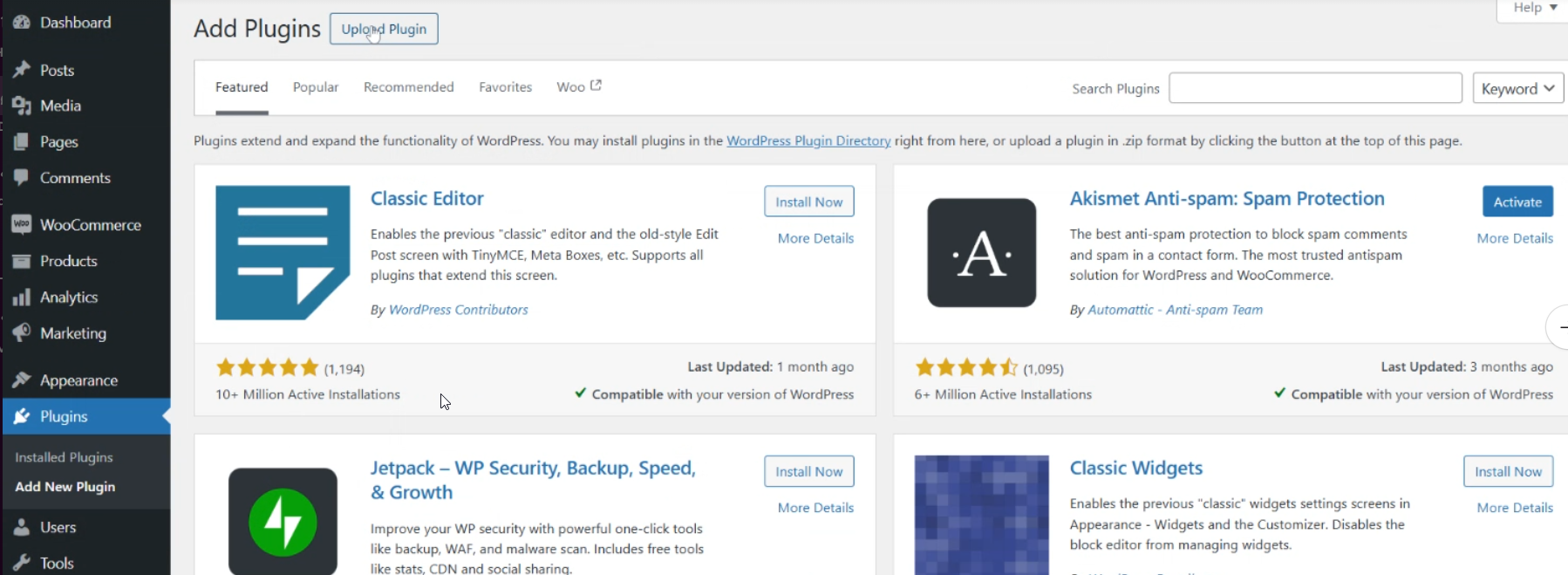This screenshot has height=575, width=1568.
Task: Click the Upload Plugin button
Action: pos(384,29)
